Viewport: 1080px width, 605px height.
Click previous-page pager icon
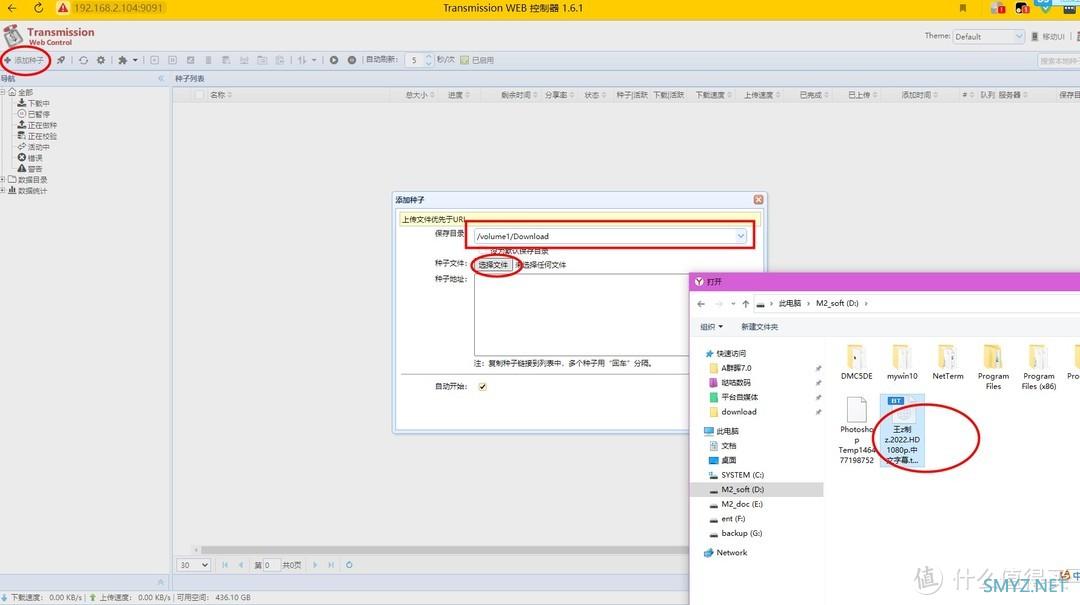click(x=241, y=565)
